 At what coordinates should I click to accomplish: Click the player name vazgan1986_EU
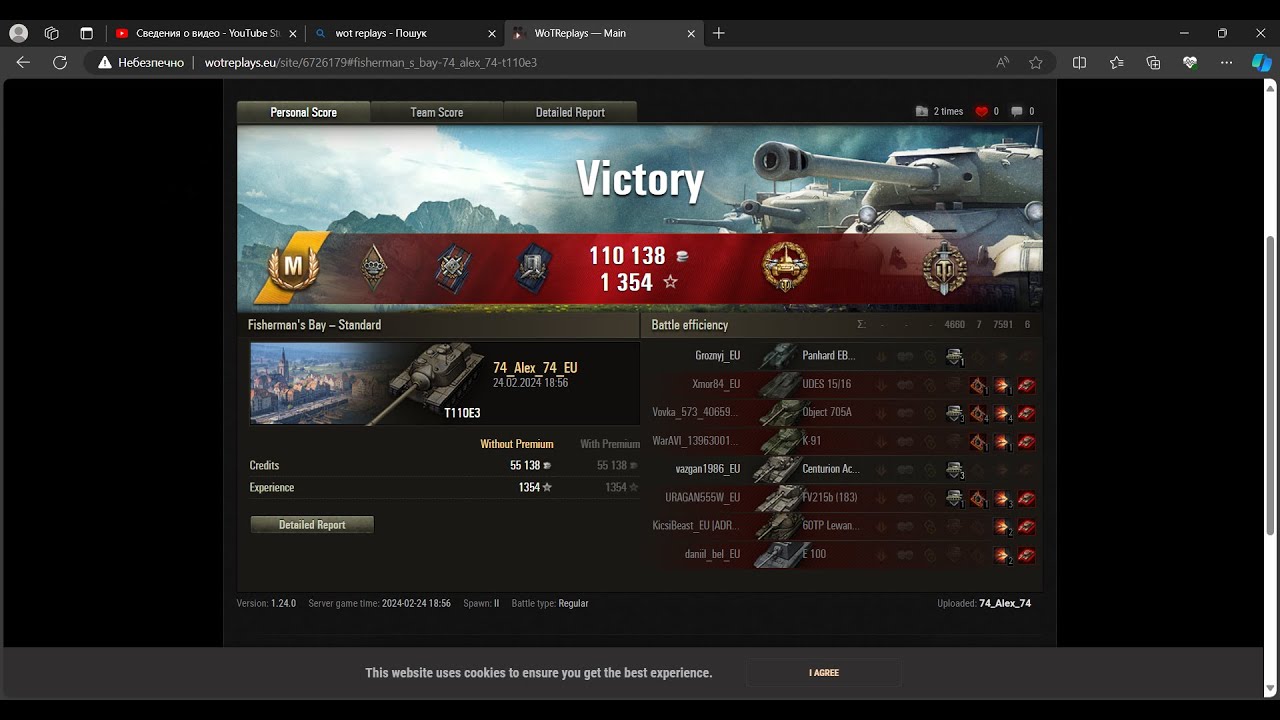[x=708, y=469]
